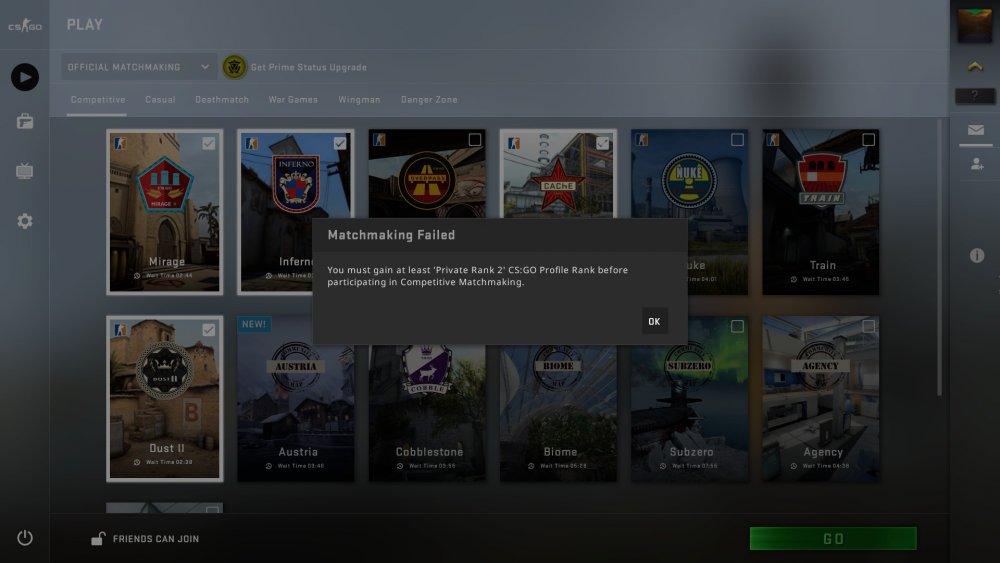The image size is (1000, 563).
Task: Check the Agency map checkbox
Action: (x=869, y=326)
